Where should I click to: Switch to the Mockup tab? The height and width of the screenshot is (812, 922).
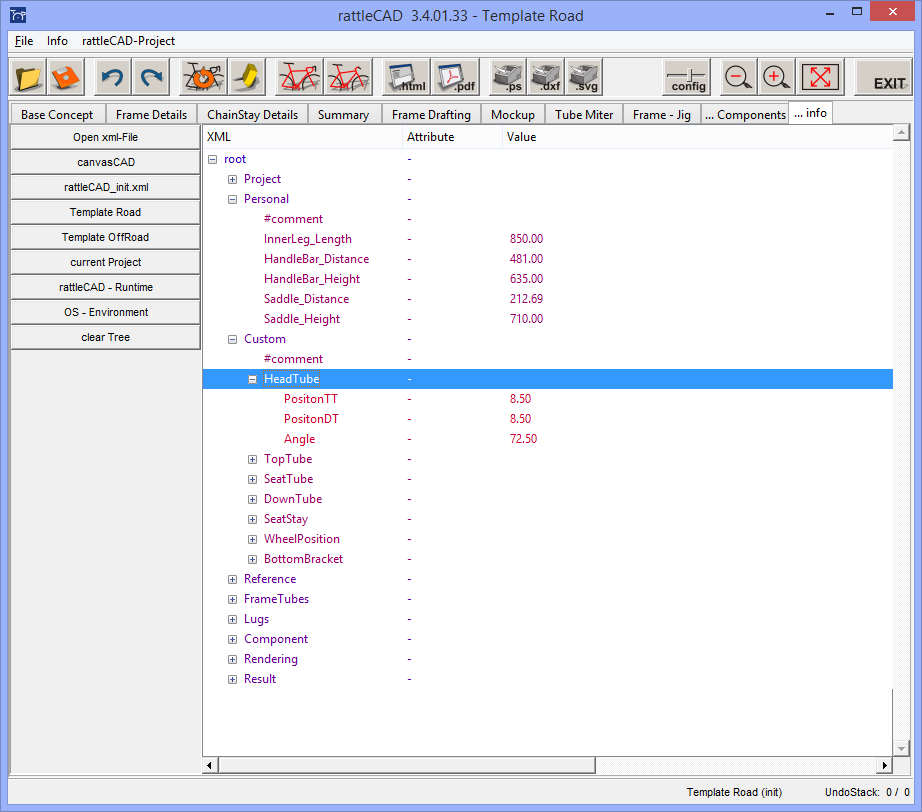coord(513,115)
